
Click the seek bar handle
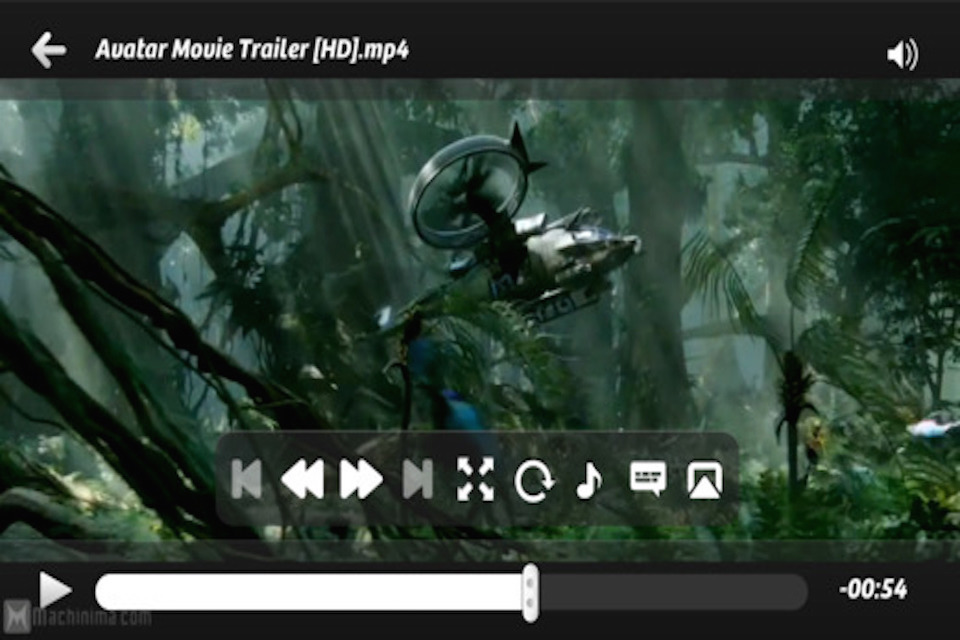click(x=530, y=593)
